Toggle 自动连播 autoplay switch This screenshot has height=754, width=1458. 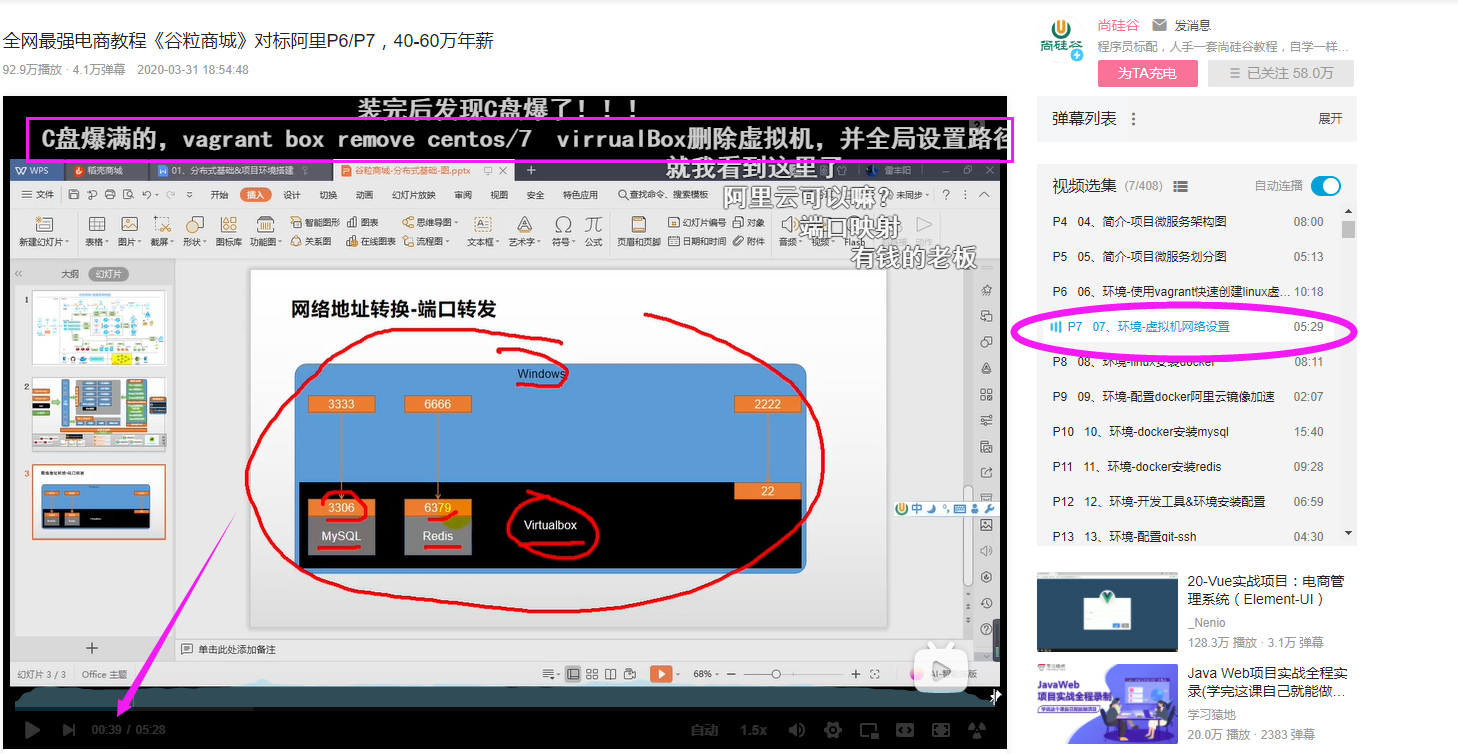tap(1325, 186)
